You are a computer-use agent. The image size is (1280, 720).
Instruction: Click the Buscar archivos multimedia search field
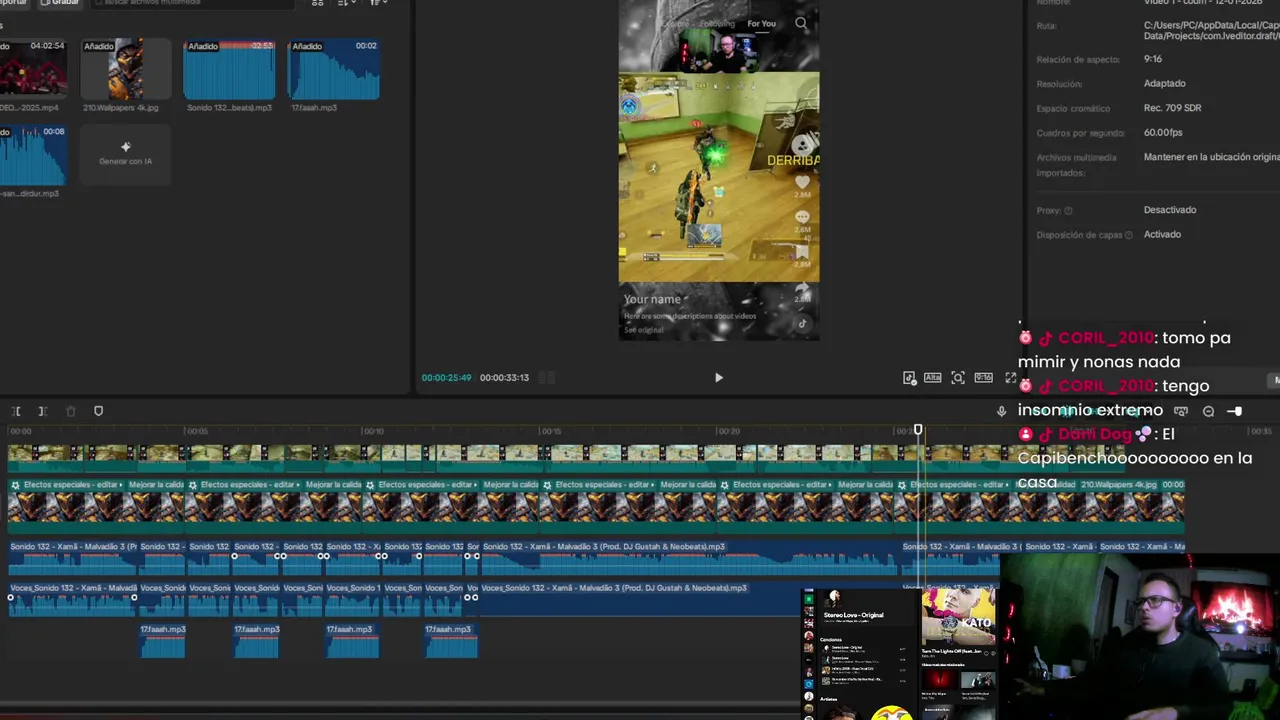[195, 3]
